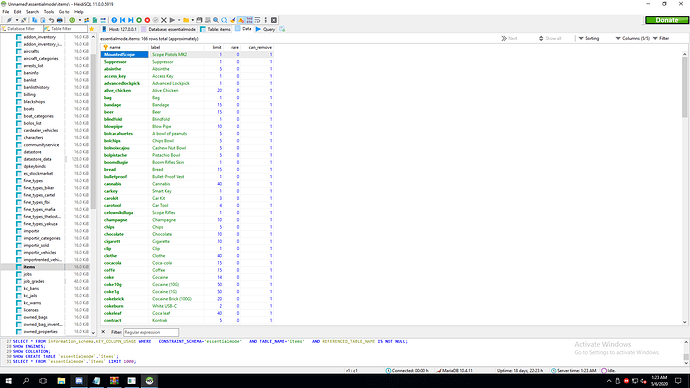The height and width of the screenshot is (388, 690).
Task: Open new query tab icon
Action: (x=282, y=29)
